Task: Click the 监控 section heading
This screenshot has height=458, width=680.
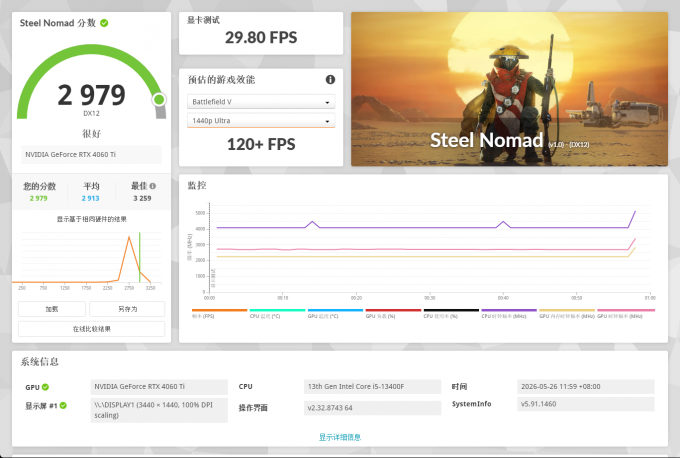Action: click(x=196, y=185)
